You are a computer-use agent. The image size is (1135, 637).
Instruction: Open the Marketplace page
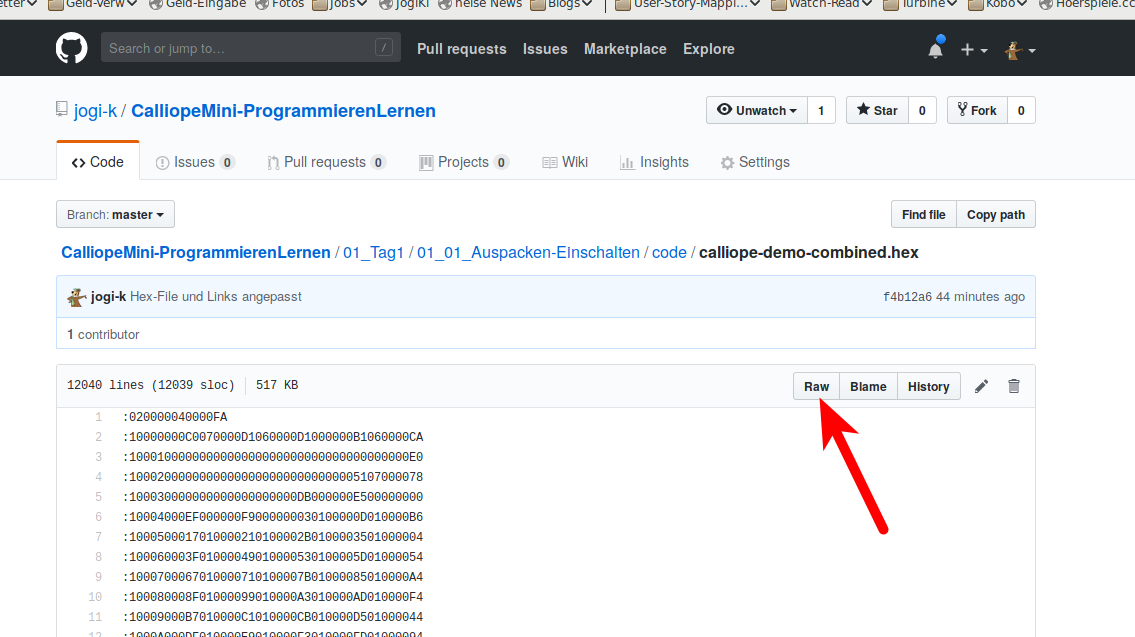coord(625,48)
